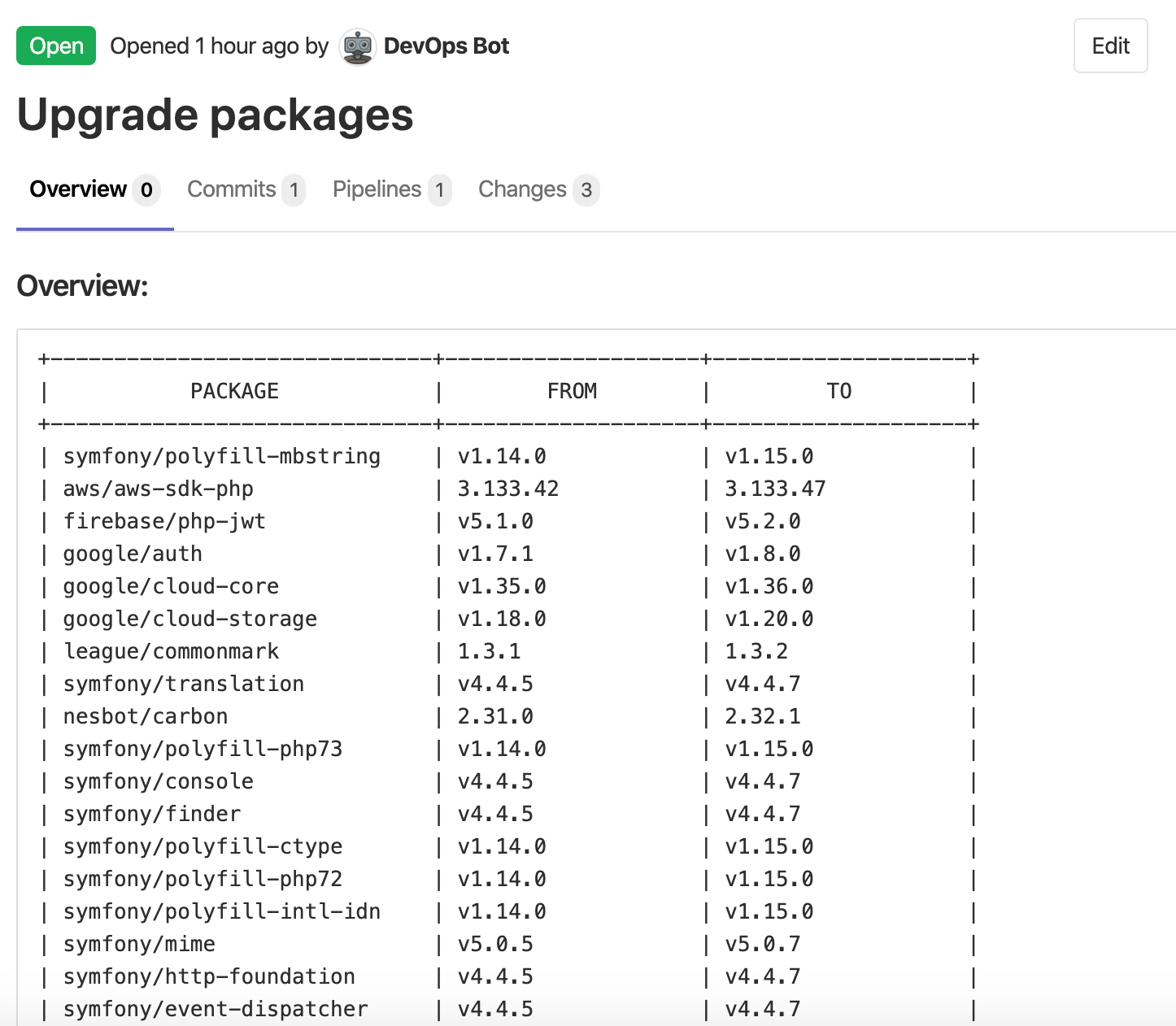
Task: Click the Changes count badge showing 3
Action: click(x=586, y=190)
